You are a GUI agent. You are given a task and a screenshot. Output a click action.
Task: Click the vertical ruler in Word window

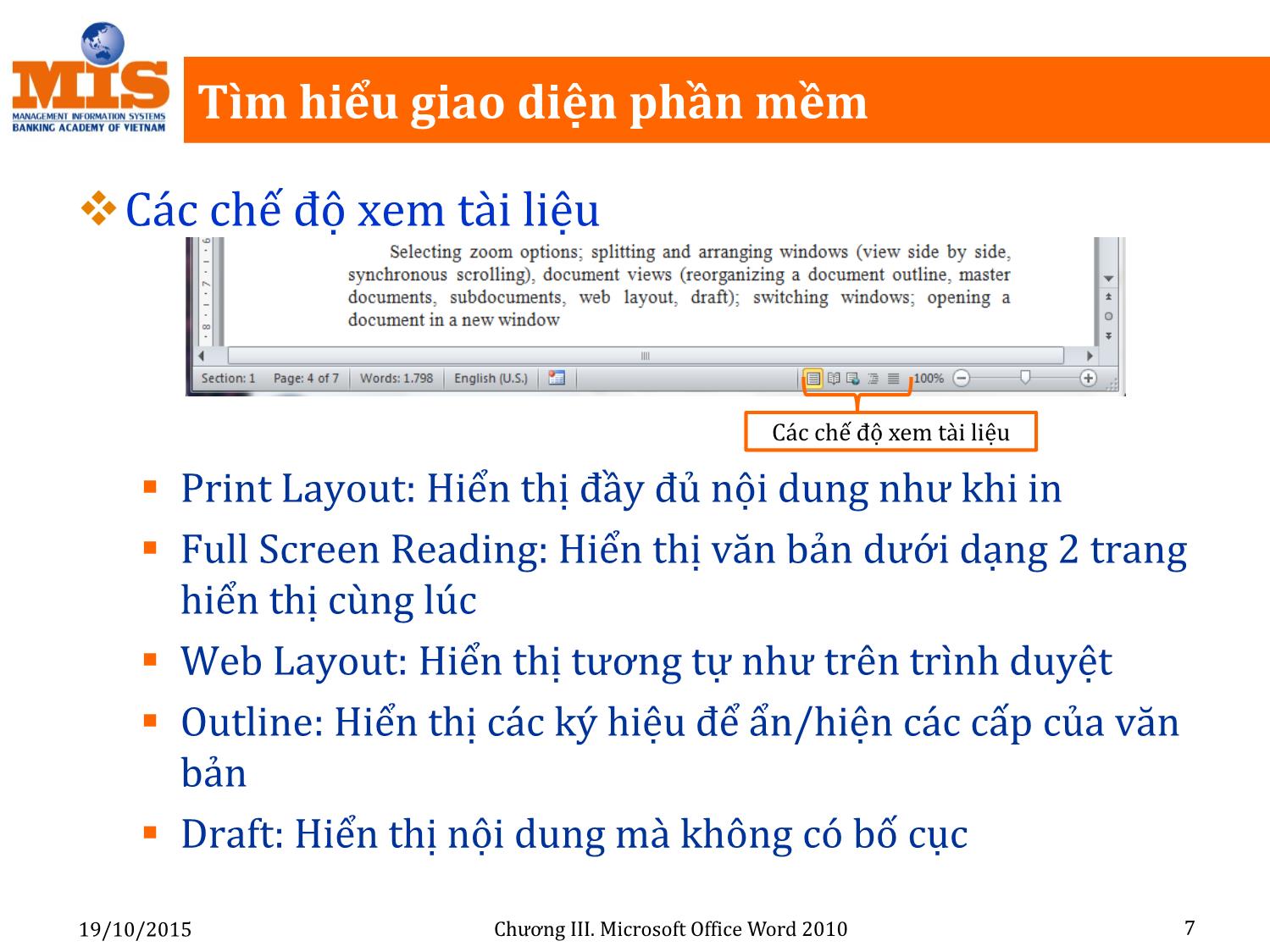(x=206, y=290)
